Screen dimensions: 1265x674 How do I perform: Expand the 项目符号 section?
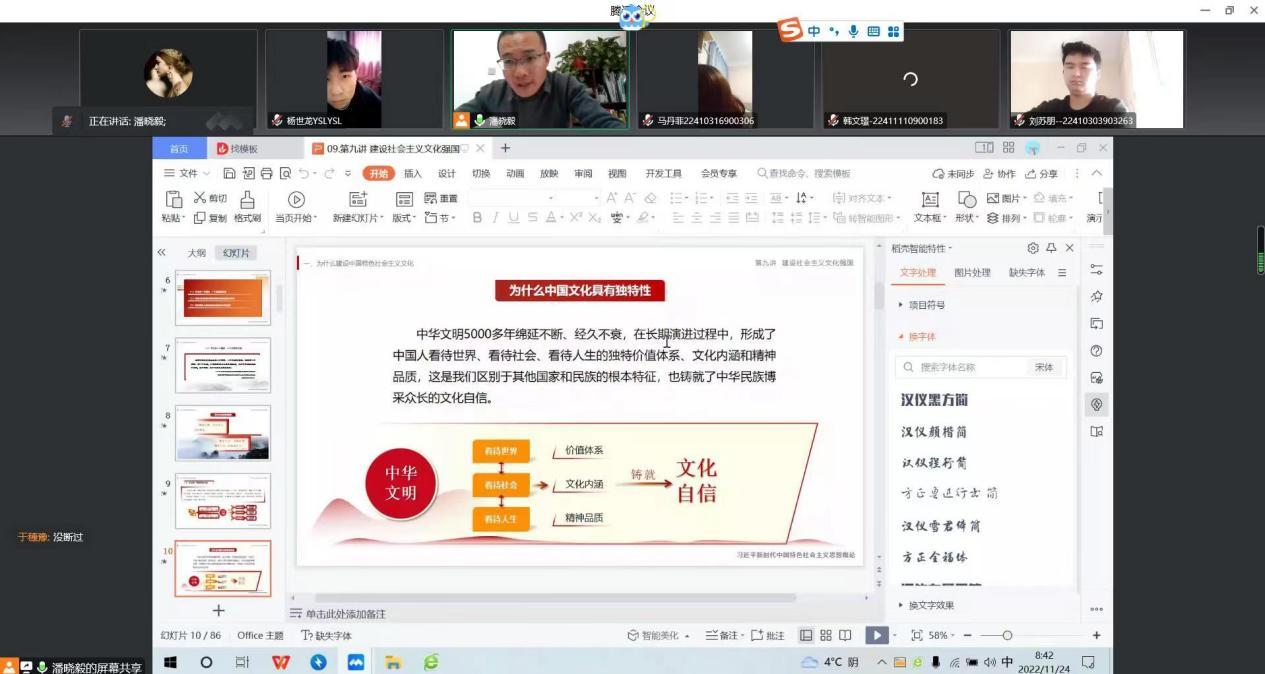[x=926, y=305]
